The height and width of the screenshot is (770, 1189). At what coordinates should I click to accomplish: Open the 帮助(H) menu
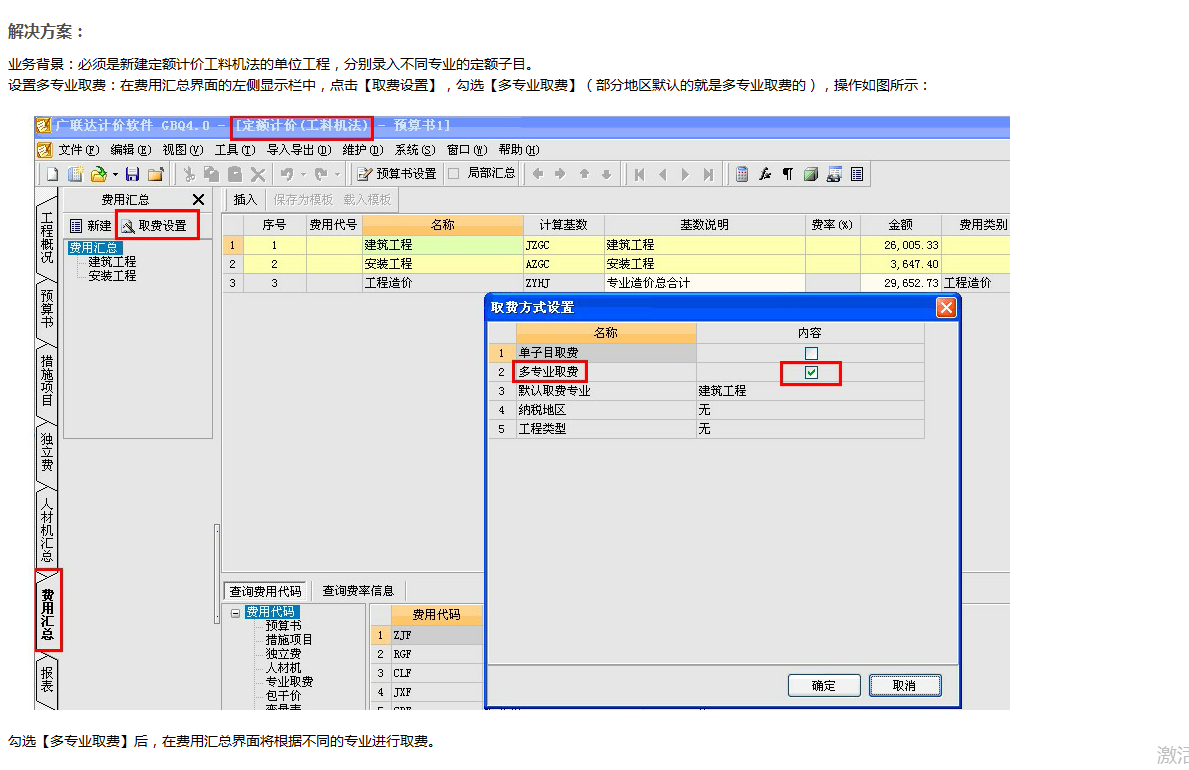coord(519,150)
